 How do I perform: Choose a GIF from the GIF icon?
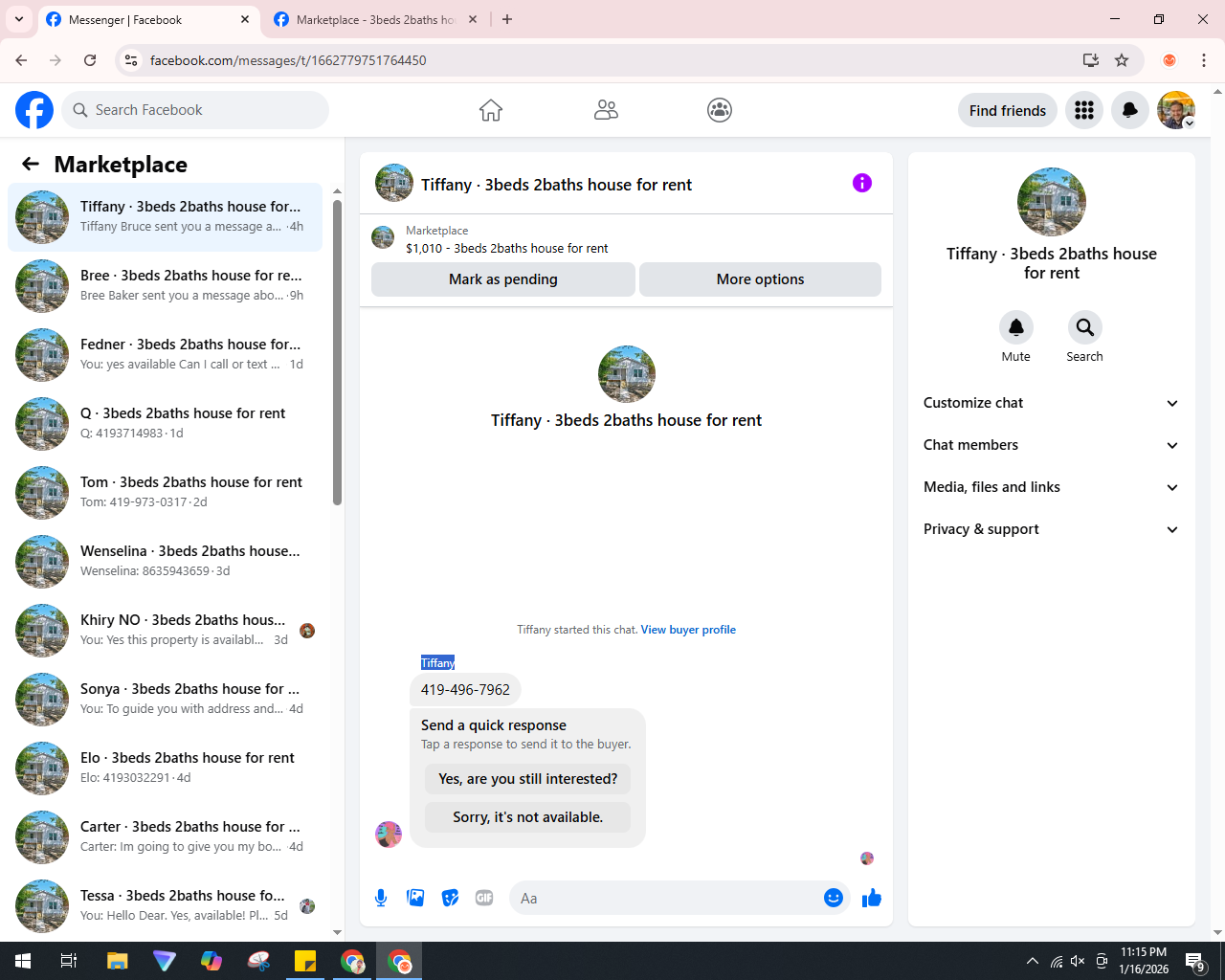click(x=484, y=898)
